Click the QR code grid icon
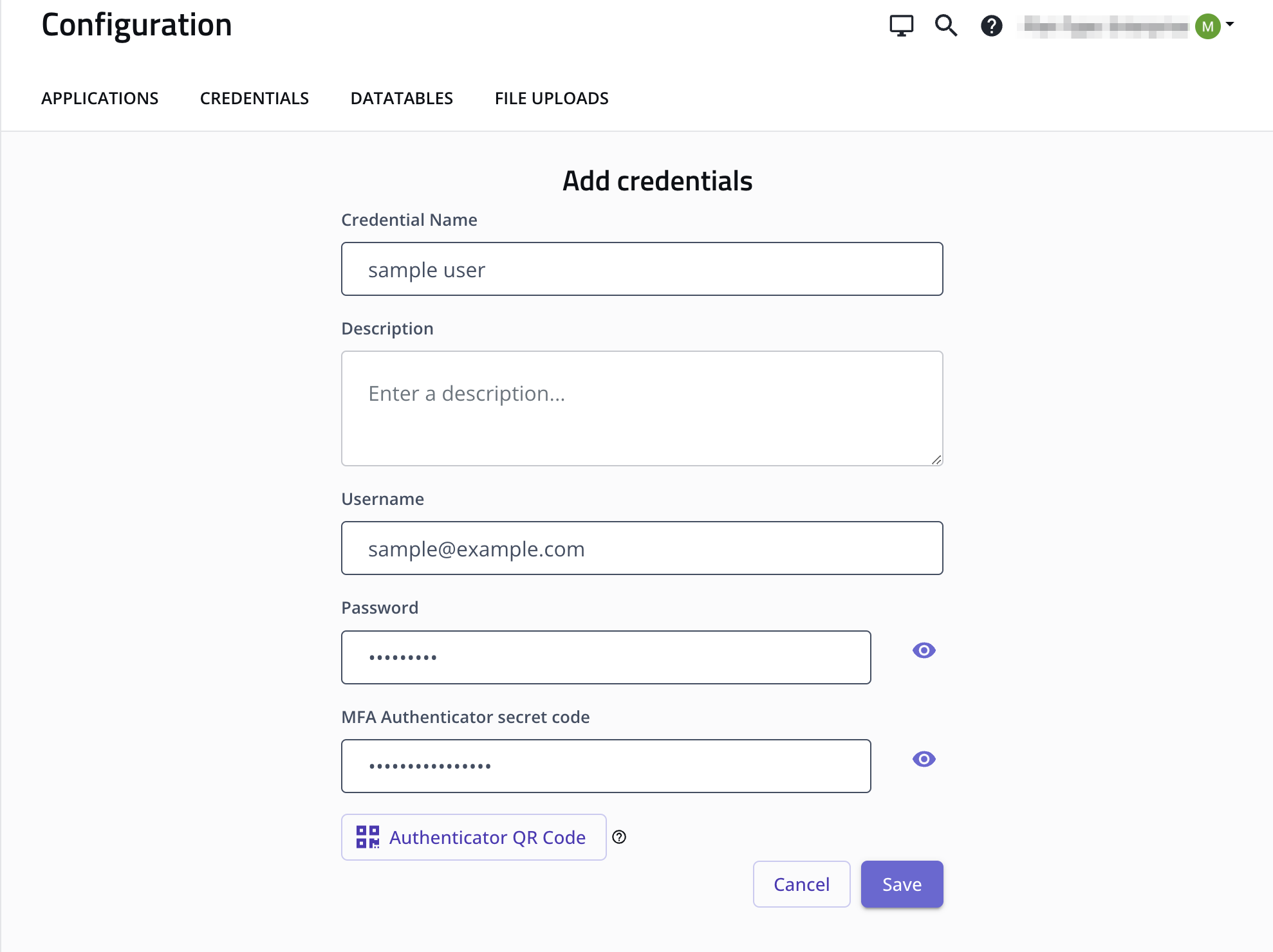Viewport: 1273px width, 952px height. coord(367,837)
